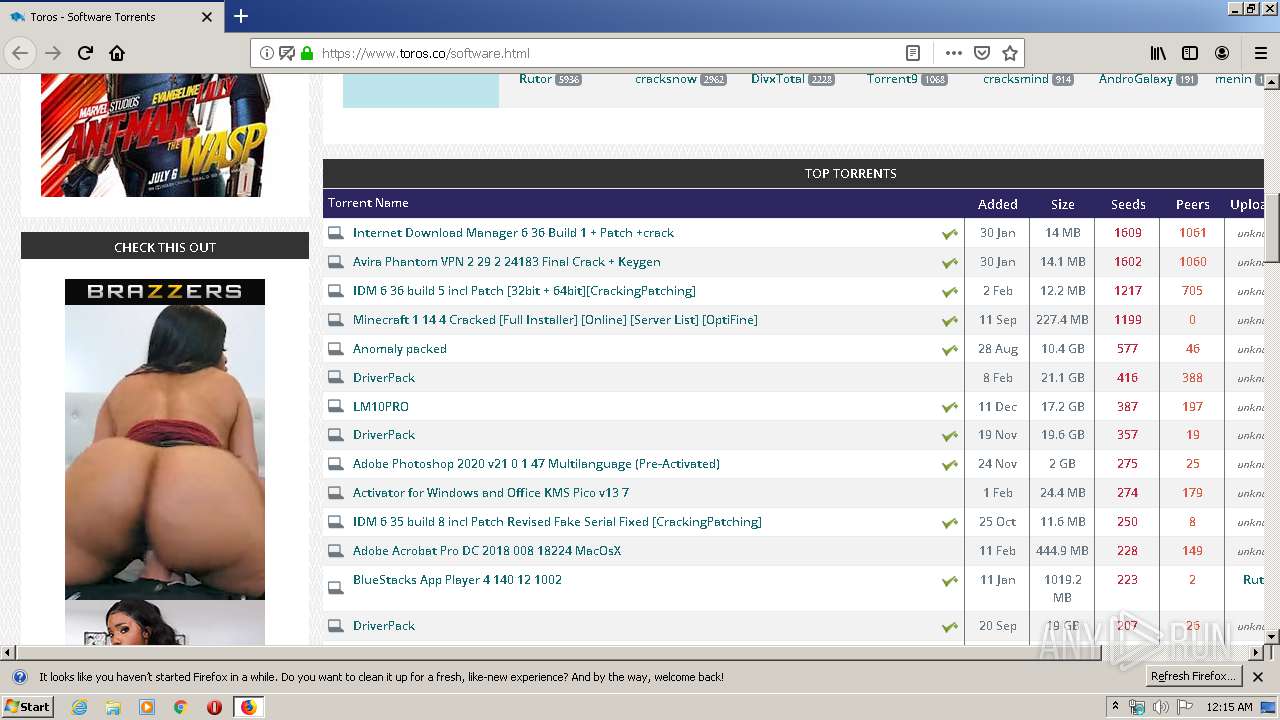The height and width of the screenshot is (720, 1280).
Task: Show site information in address bar
Action: click(x=266, y=53)
